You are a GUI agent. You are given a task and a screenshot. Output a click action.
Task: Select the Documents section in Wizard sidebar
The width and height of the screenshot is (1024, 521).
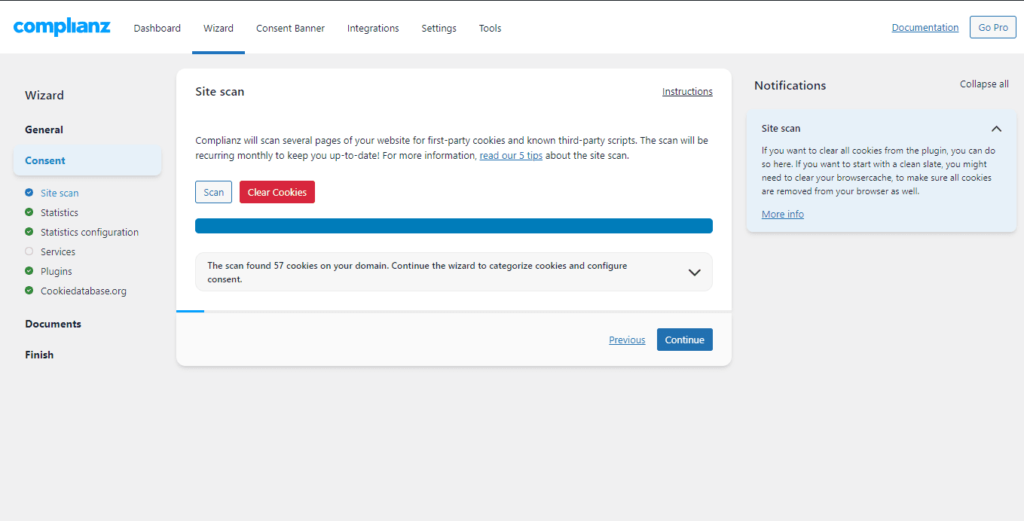tap(53, 324)
